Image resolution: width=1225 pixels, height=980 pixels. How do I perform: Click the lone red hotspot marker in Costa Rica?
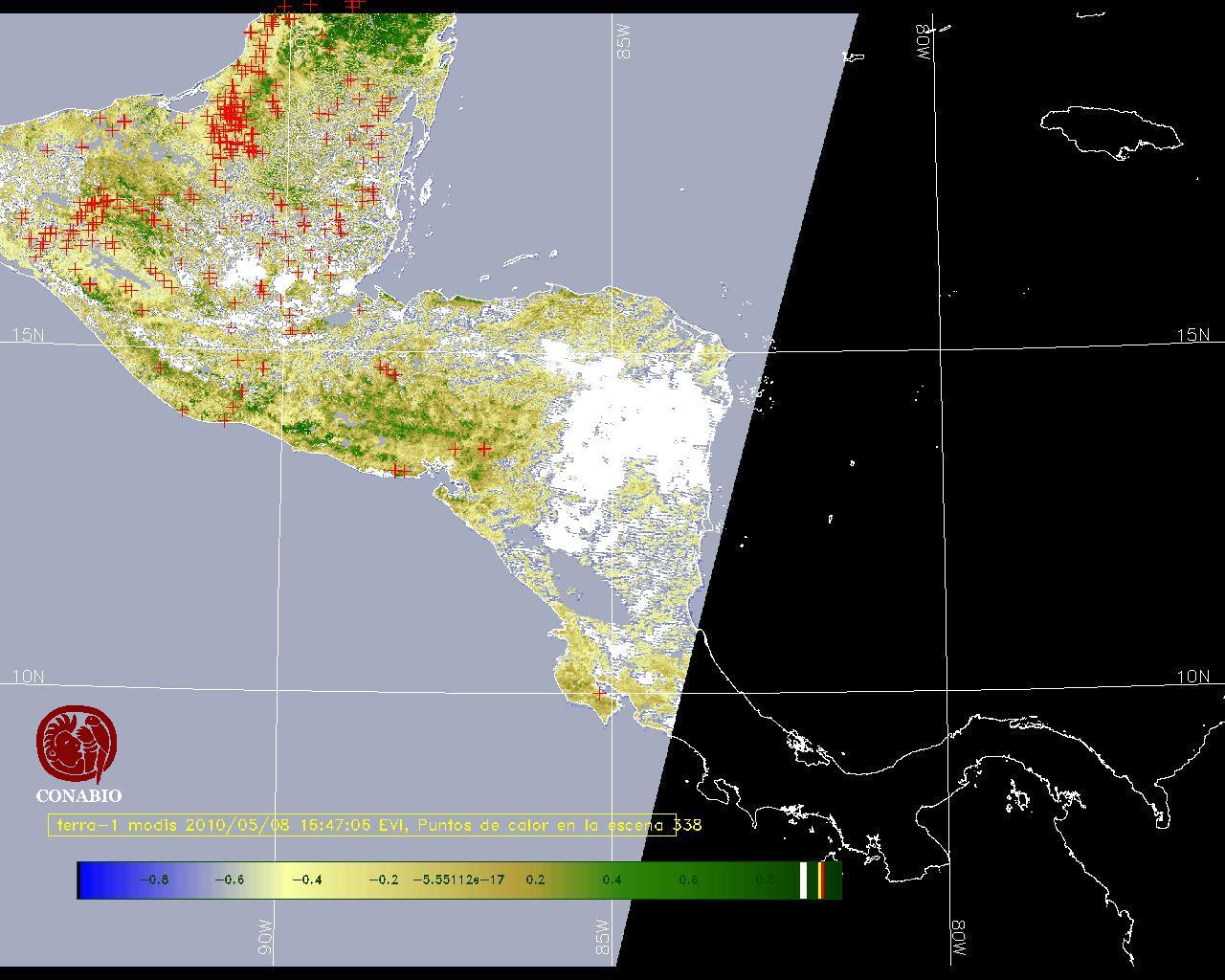pos(600,692)
